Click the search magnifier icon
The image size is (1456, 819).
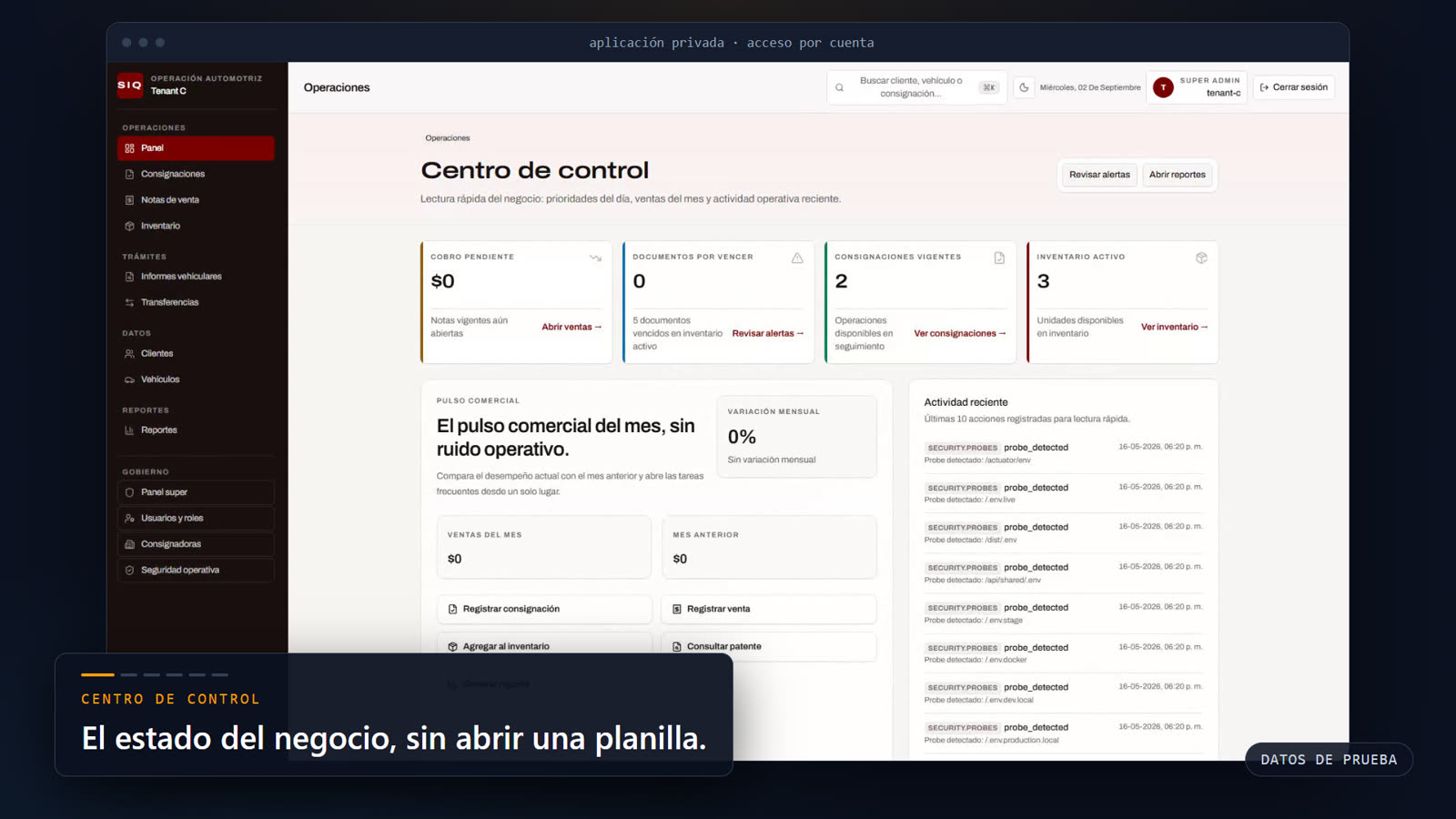coord(839,88)
